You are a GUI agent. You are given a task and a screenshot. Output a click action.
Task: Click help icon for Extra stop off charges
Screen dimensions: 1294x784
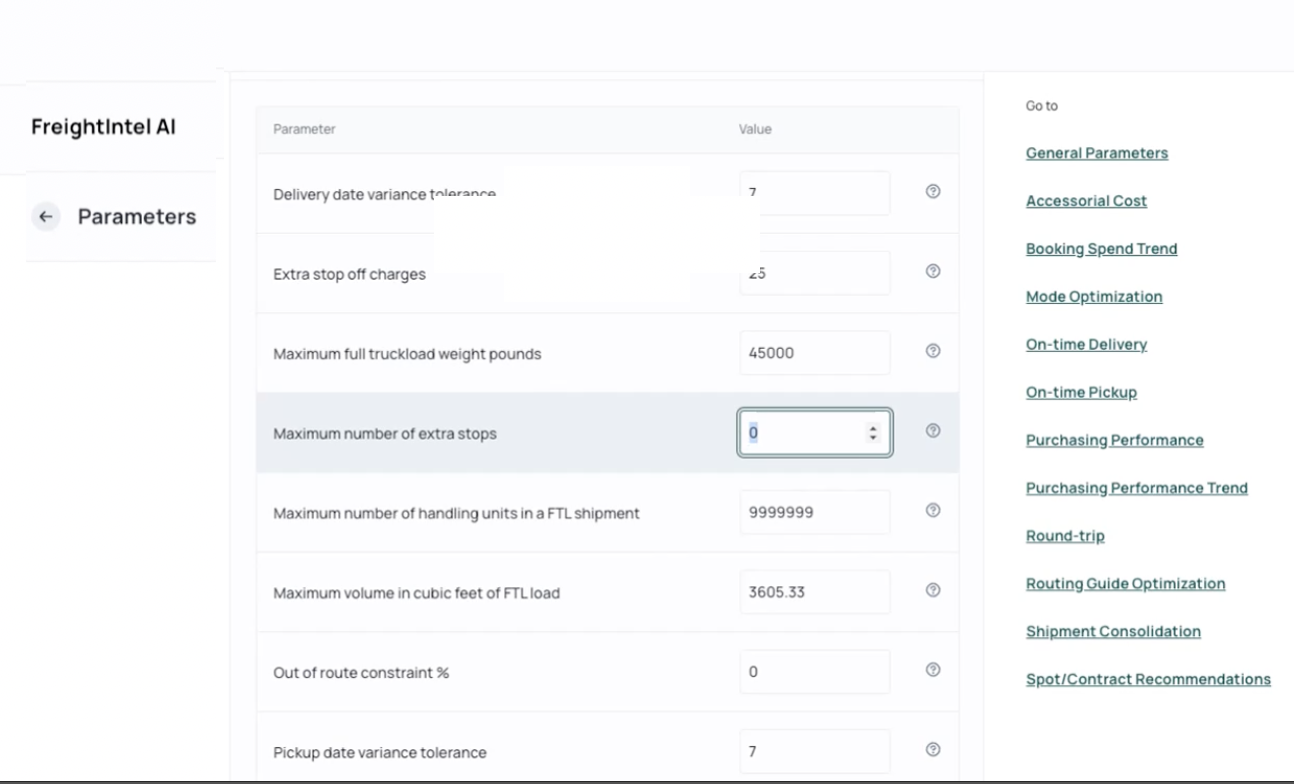coord(933,271)
